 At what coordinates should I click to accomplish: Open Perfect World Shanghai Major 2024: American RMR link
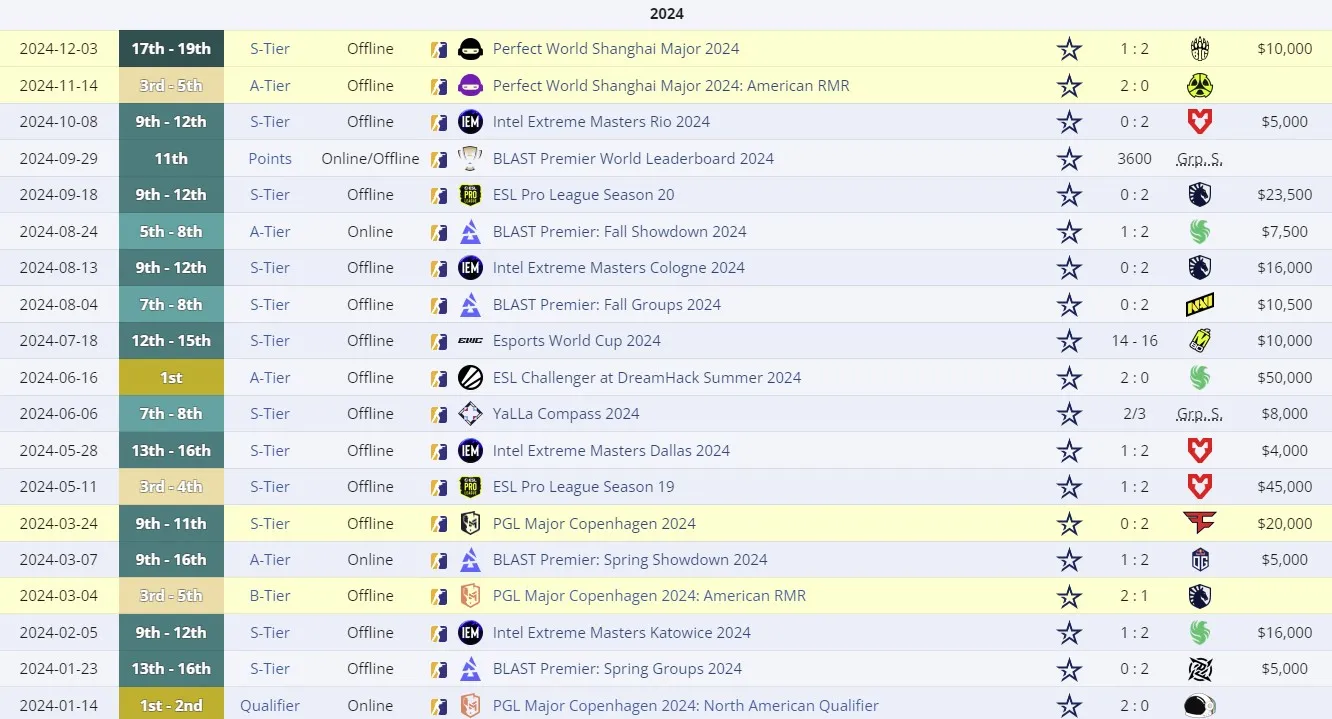[671, 86]
